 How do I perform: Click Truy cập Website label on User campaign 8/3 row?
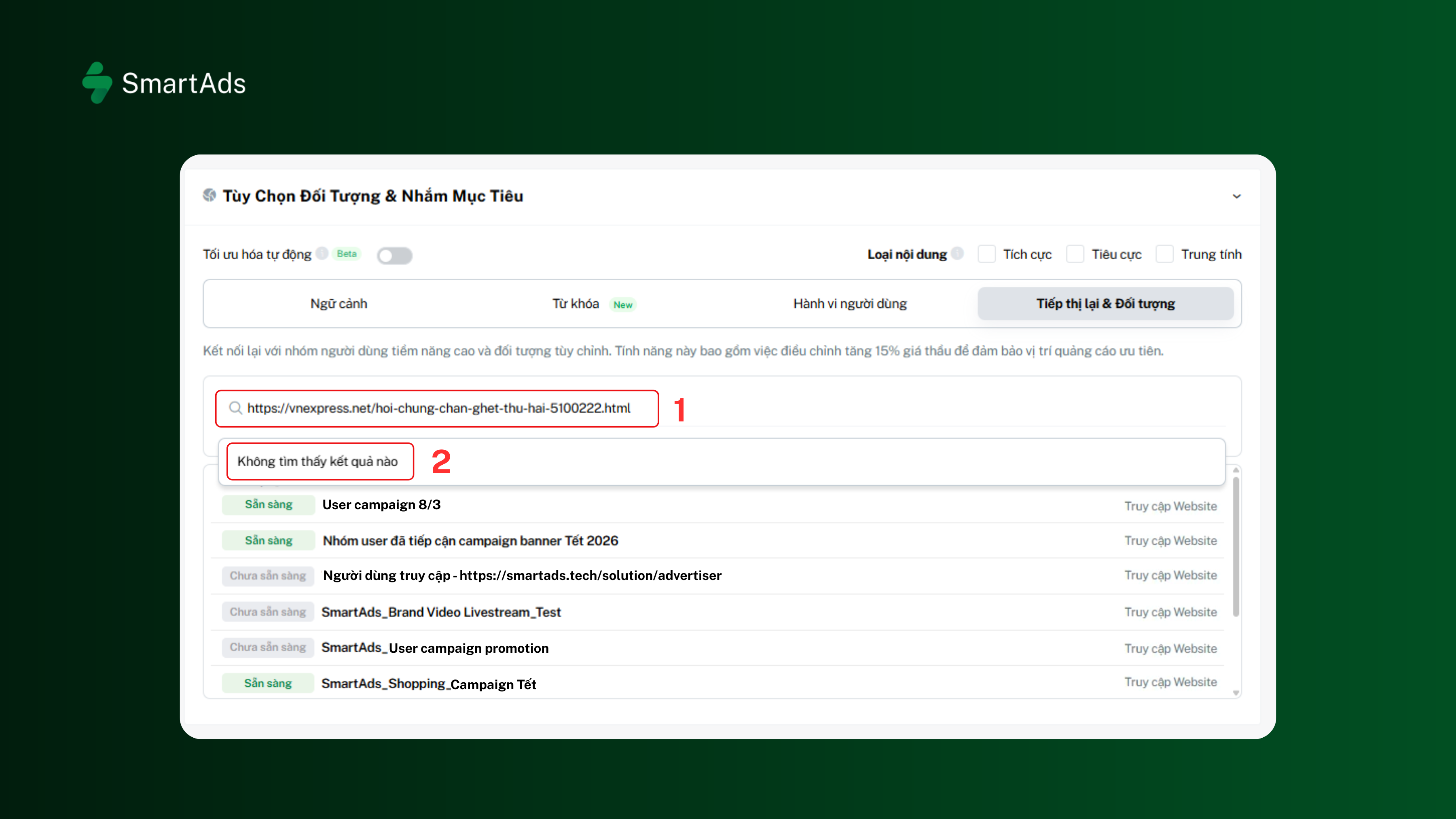point(1170,506)
